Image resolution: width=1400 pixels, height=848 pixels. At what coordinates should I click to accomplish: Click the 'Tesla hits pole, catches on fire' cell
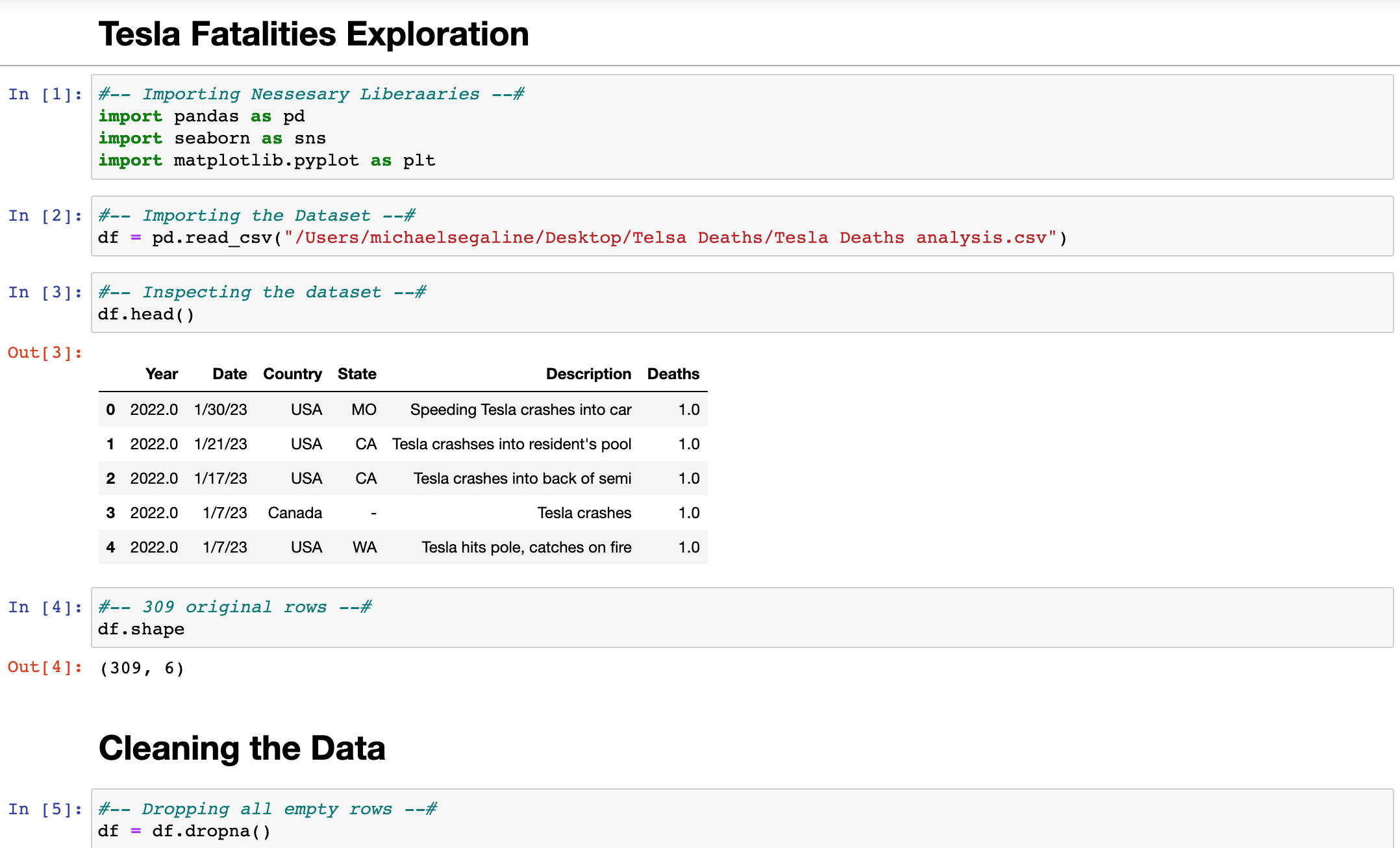pos(526,547)
